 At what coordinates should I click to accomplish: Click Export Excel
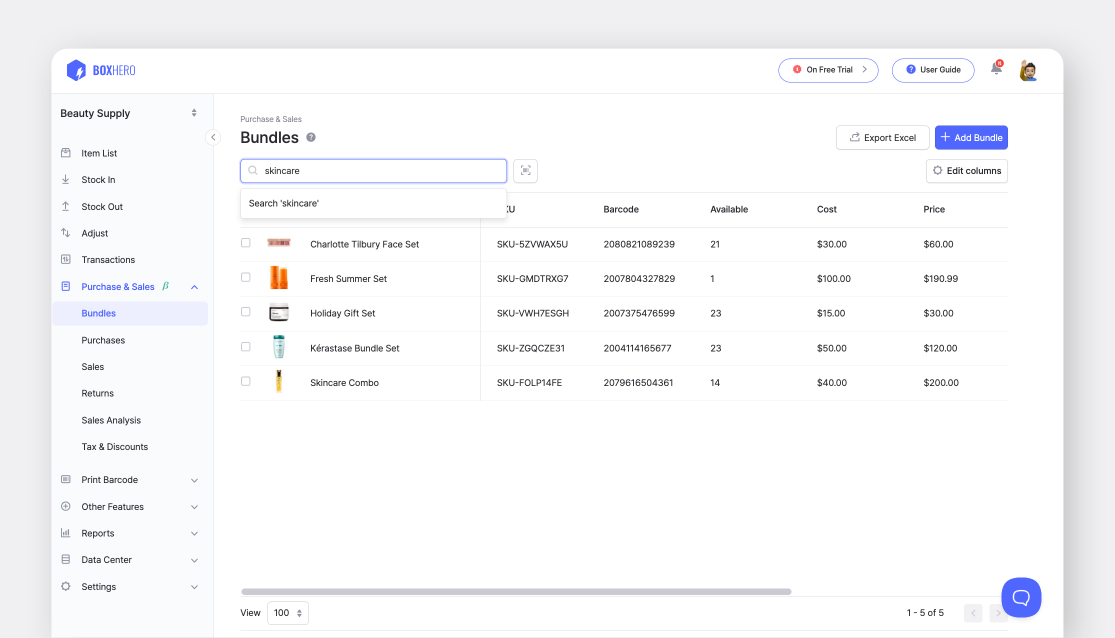point(882,137)
